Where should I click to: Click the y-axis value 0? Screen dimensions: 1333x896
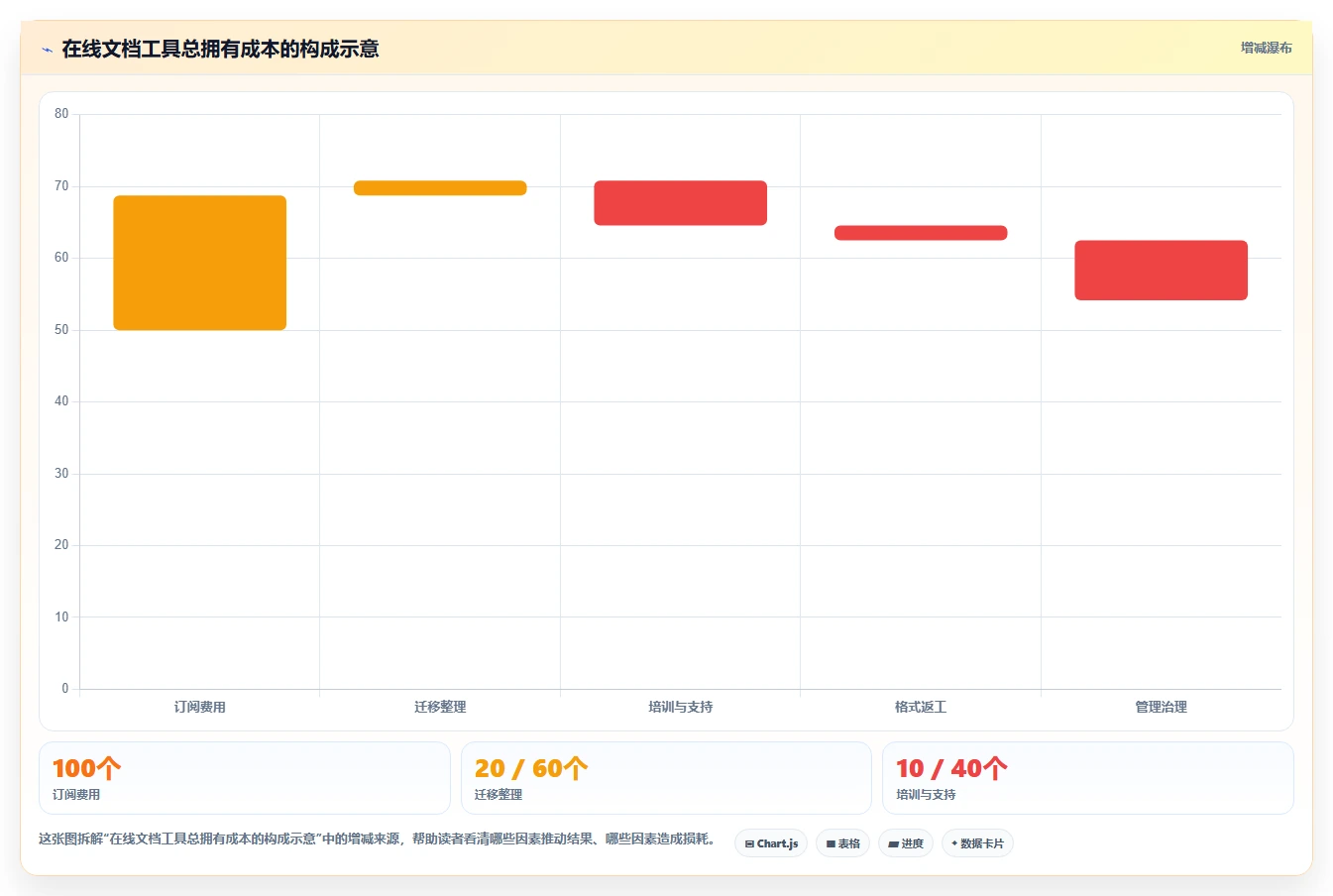click(x=65, y=689)
